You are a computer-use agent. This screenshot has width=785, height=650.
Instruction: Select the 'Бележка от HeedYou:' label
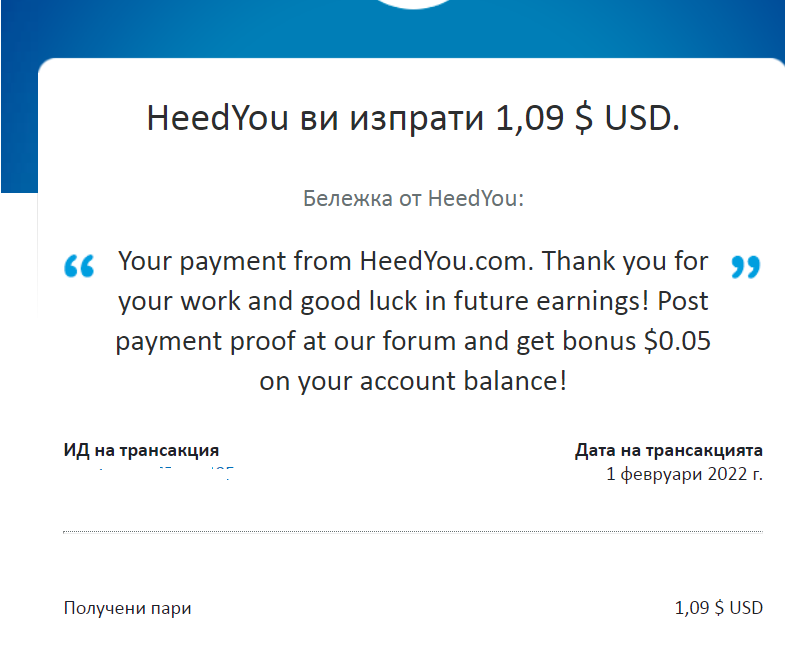[x=414, y=198]
